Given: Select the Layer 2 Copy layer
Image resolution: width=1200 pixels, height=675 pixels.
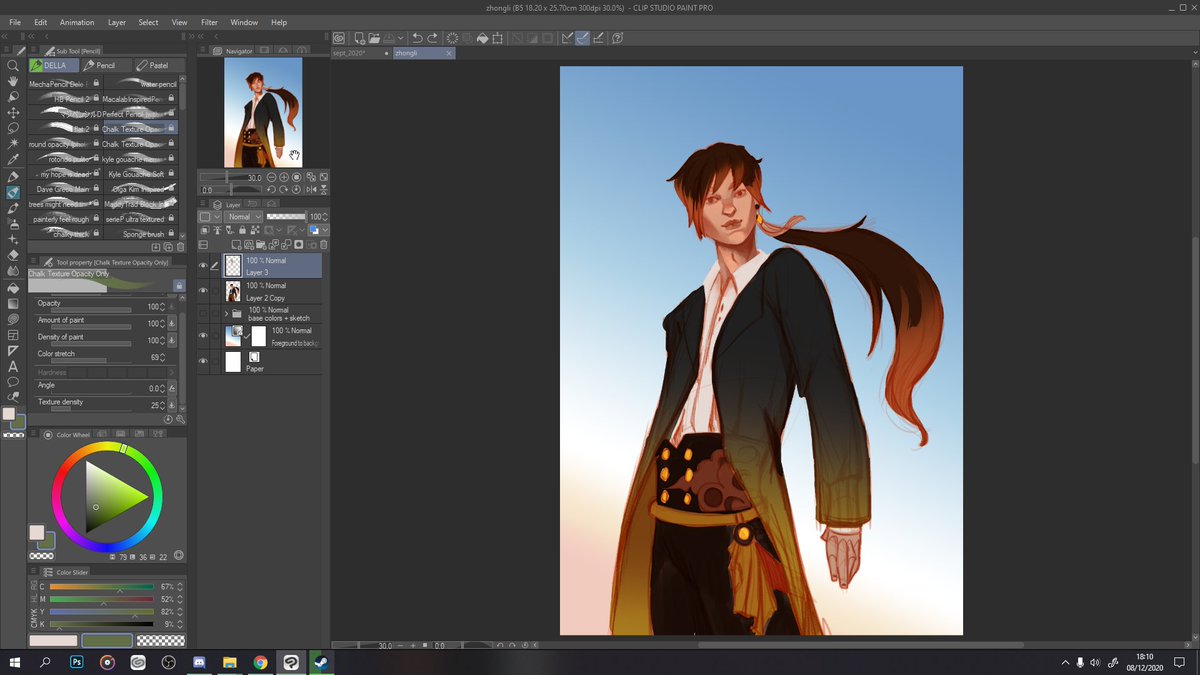Looking at the screenshot, I should pos(272,291).
